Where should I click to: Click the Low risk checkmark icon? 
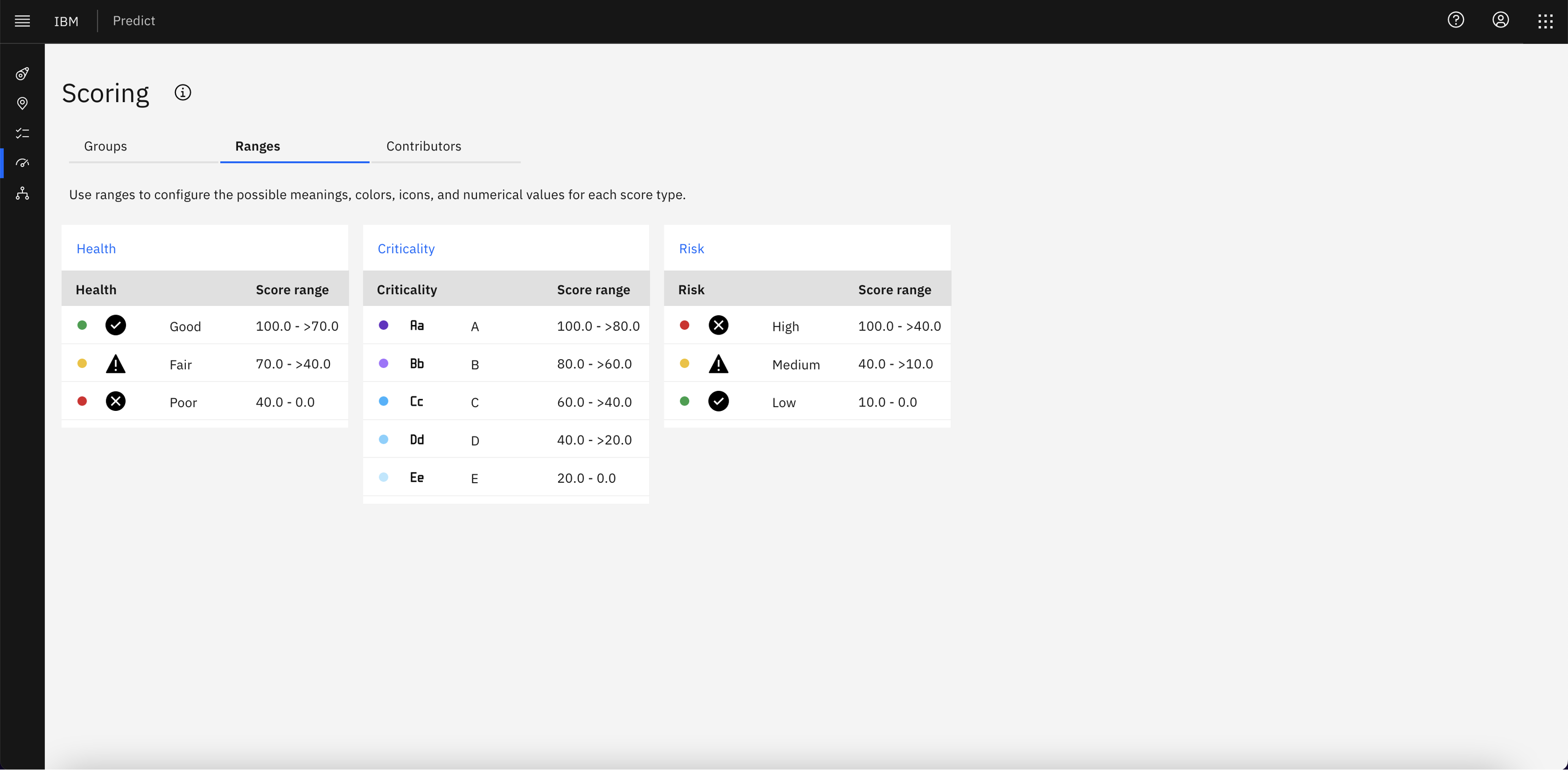point(718,400)
